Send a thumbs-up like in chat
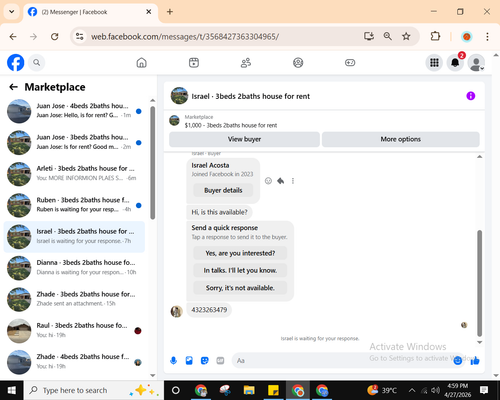This screenshot has width=500, height=400. click(475, 360)
